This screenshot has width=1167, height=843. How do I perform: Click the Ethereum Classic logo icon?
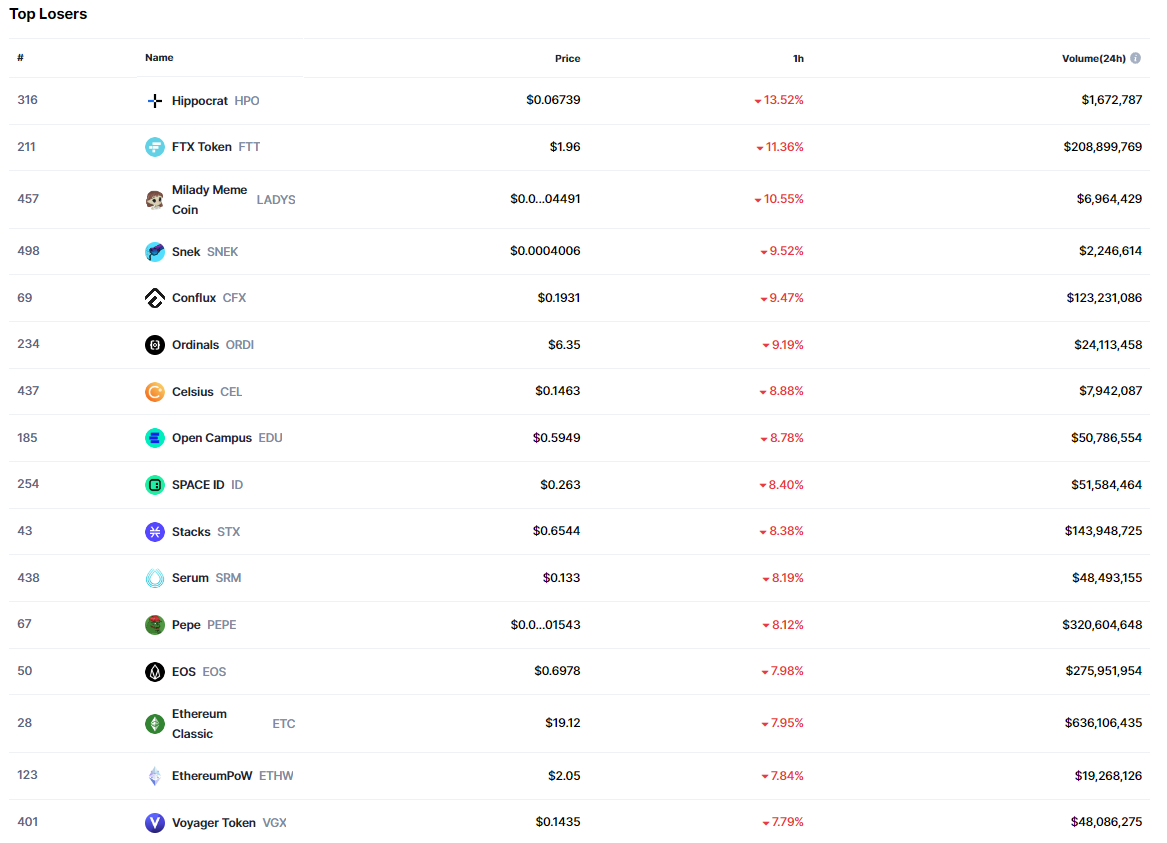click(x=155, y=724)
